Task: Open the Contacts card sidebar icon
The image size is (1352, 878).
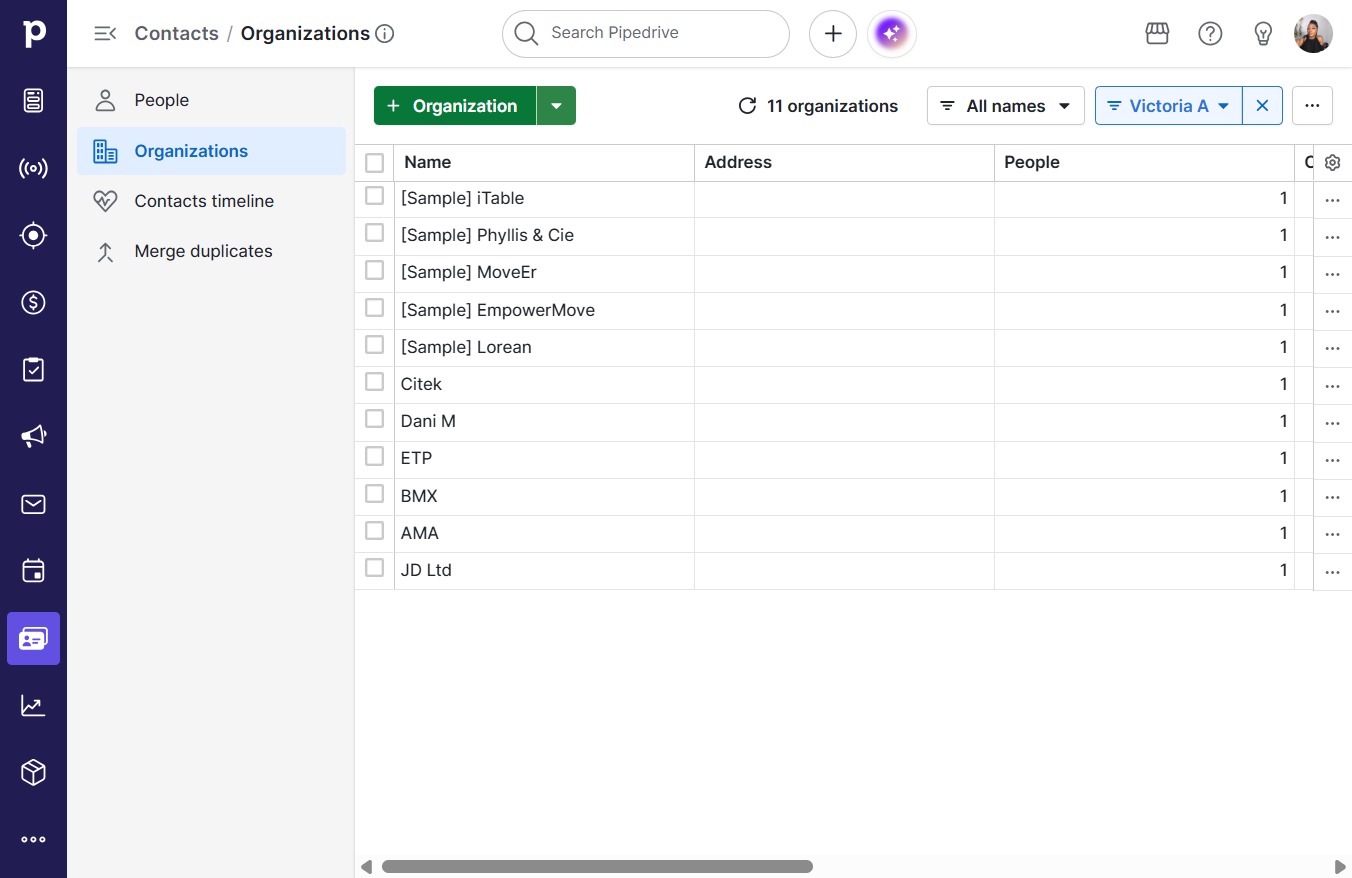Action: click(33, 638)
